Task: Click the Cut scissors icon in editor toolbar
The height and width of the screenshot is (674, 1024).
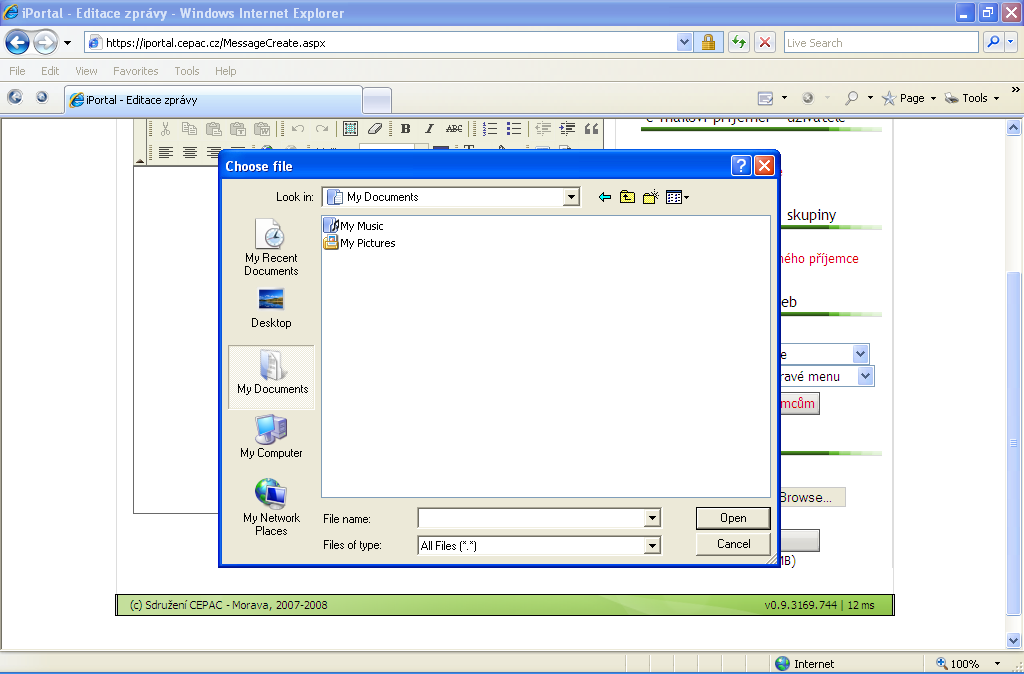Action: point(165,129)
